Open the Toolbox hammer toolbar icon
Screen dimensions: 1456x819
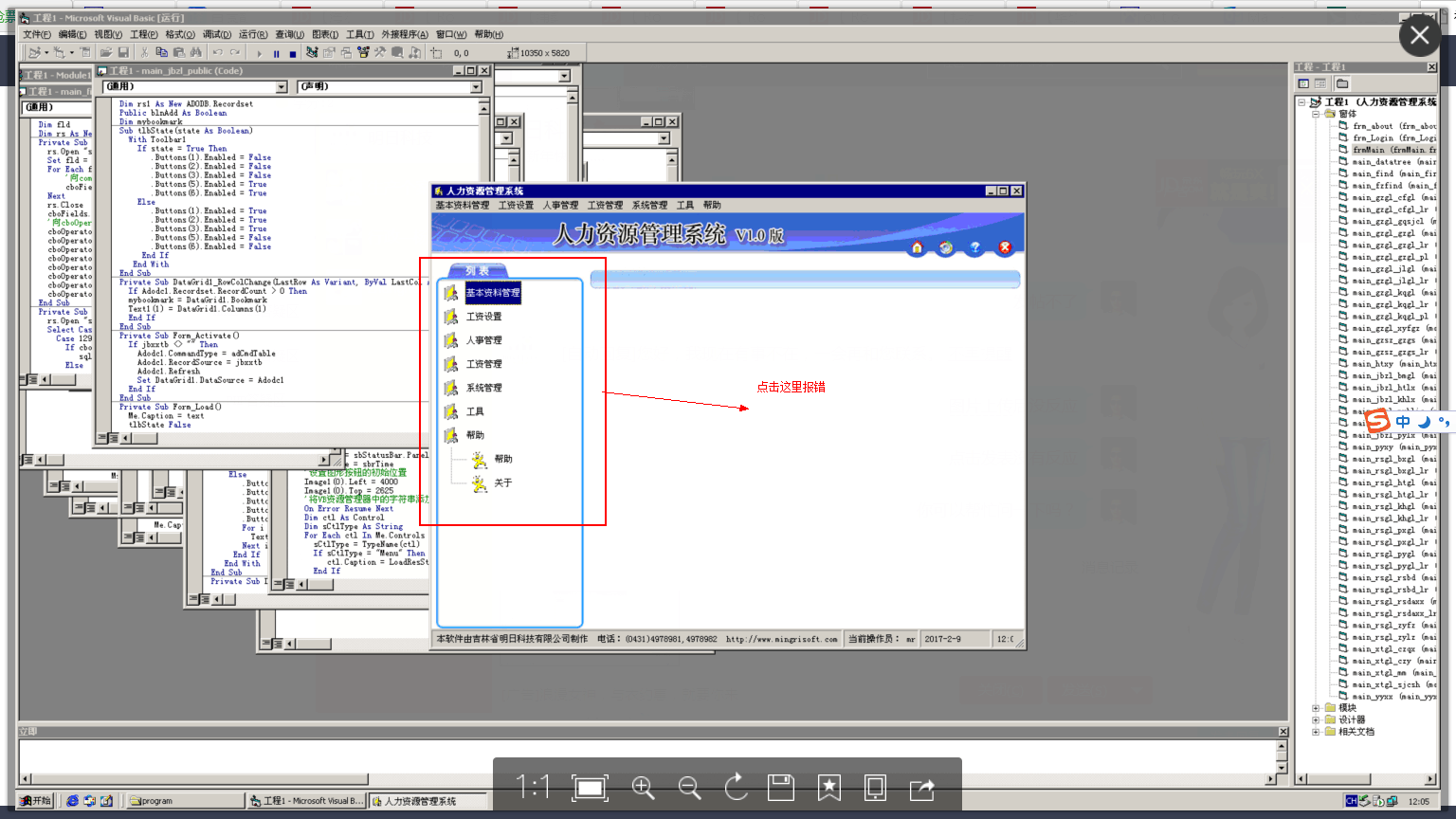pos(380,53)
